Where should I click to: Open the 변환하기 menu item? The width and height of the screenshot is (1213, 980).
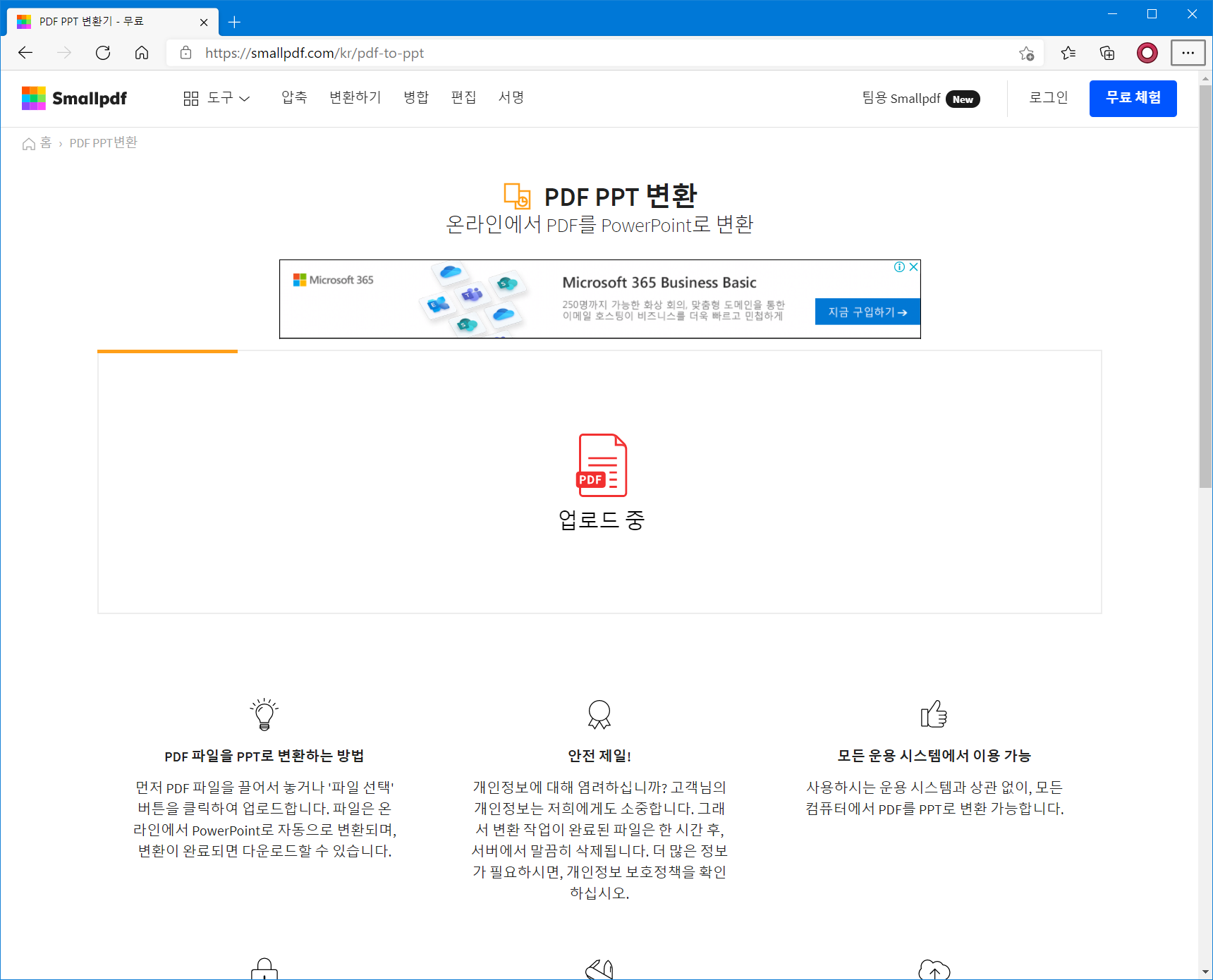[x=355, y=97]
